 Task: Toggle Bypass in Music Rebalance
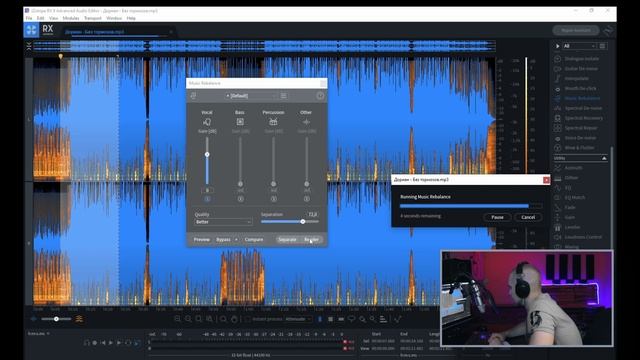(223, 240)
